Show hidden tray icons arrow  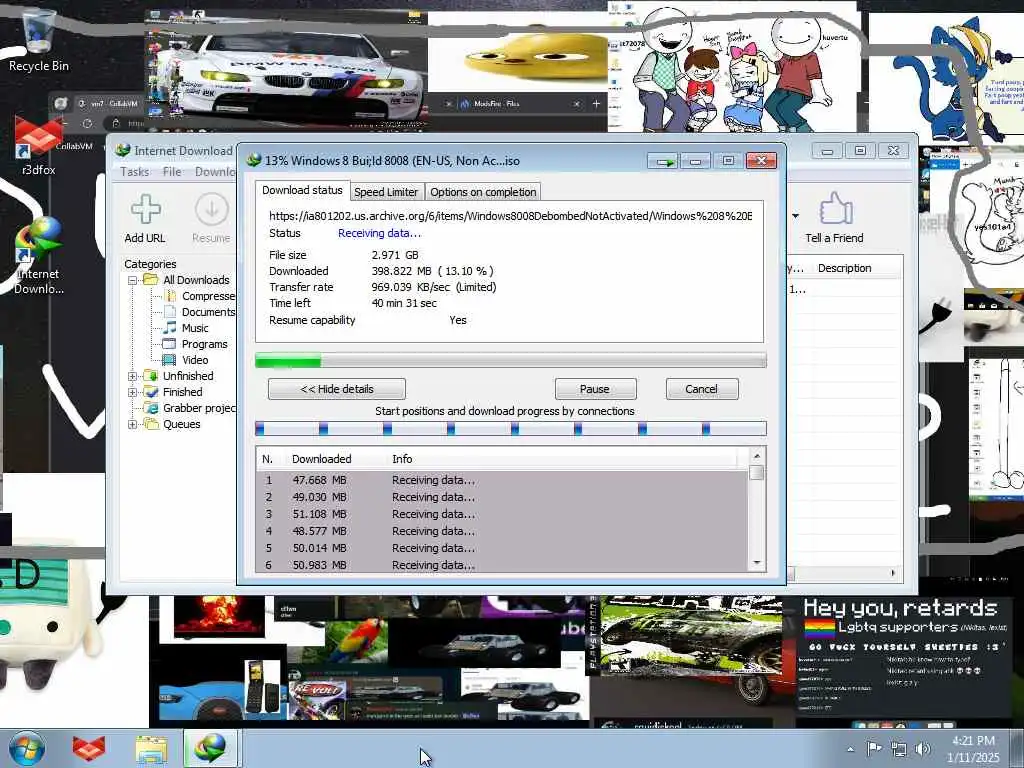coord(850,750)
